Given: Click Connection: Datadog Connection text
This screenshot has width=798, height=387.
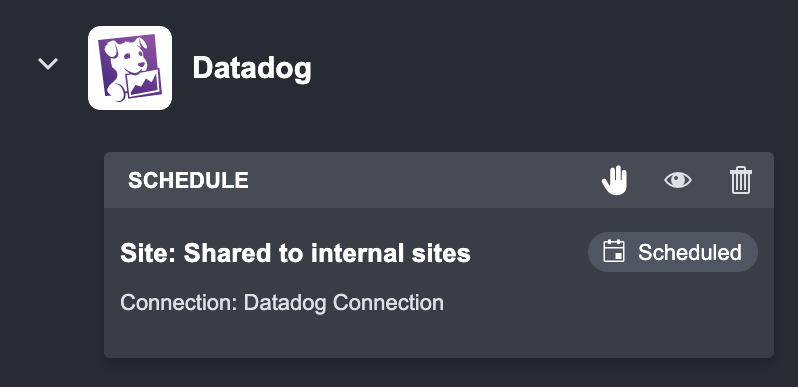Looking at the screenshot, I should pos(282,302).
